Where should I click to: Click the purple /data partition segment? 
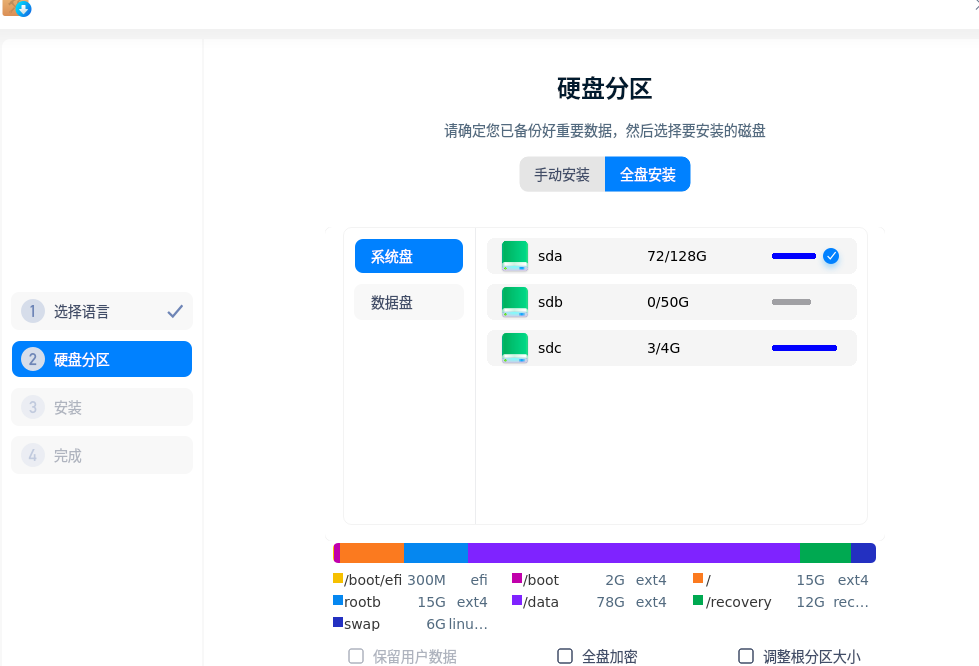633,553
